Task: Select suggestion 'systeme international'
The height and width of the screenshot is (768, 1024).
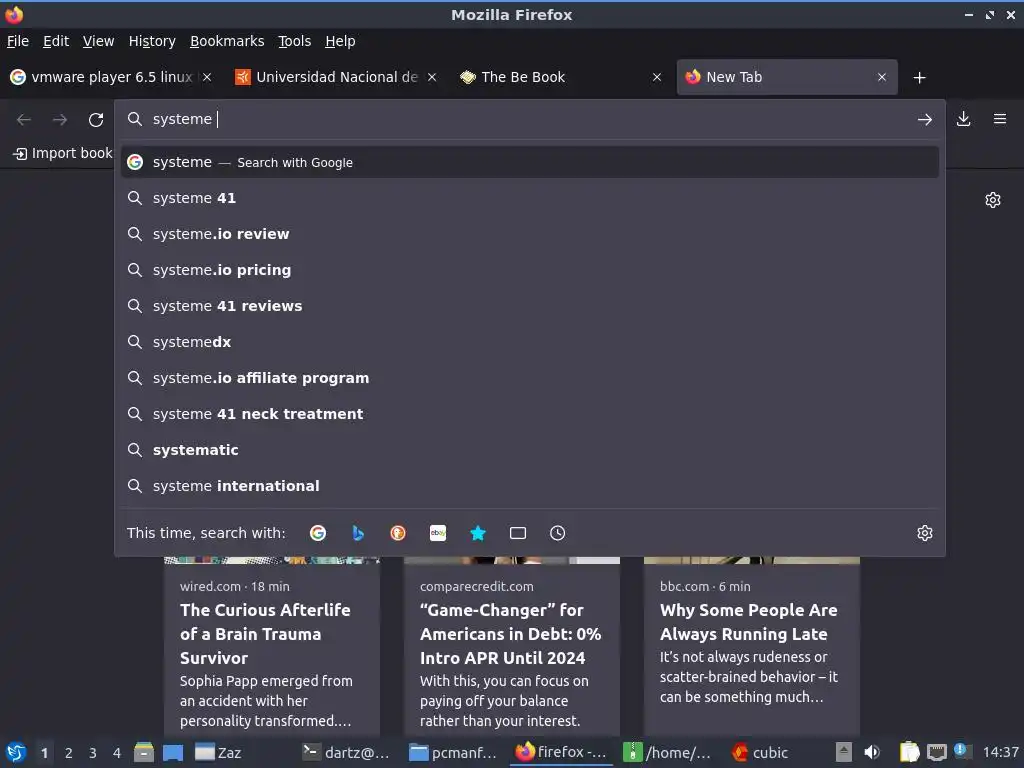Action: click(530, 486)
